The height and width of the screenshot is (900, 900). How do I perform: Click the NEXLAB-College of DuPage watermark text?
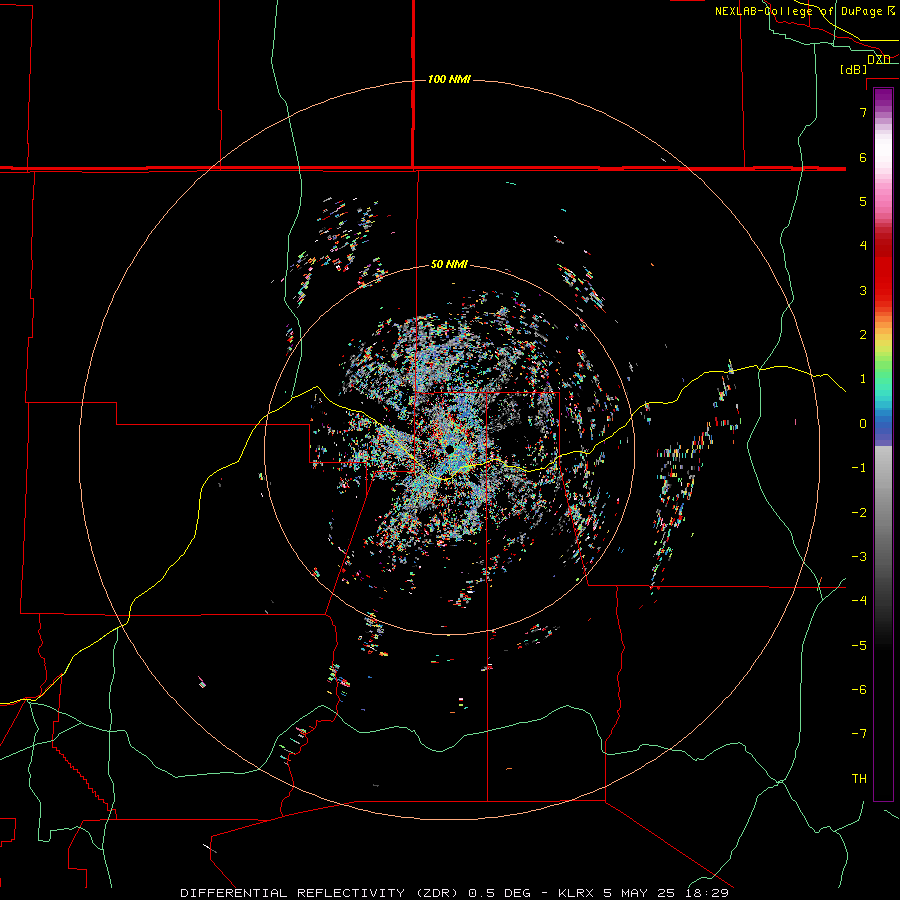(804, 11)
